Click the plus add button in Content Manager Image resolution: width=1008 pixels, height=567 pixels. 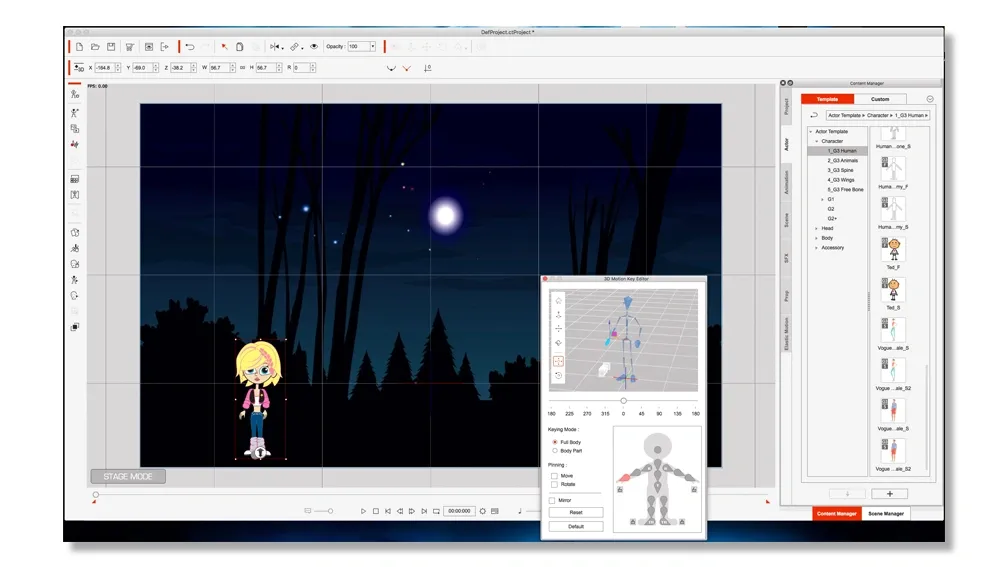tap(890, 494)
